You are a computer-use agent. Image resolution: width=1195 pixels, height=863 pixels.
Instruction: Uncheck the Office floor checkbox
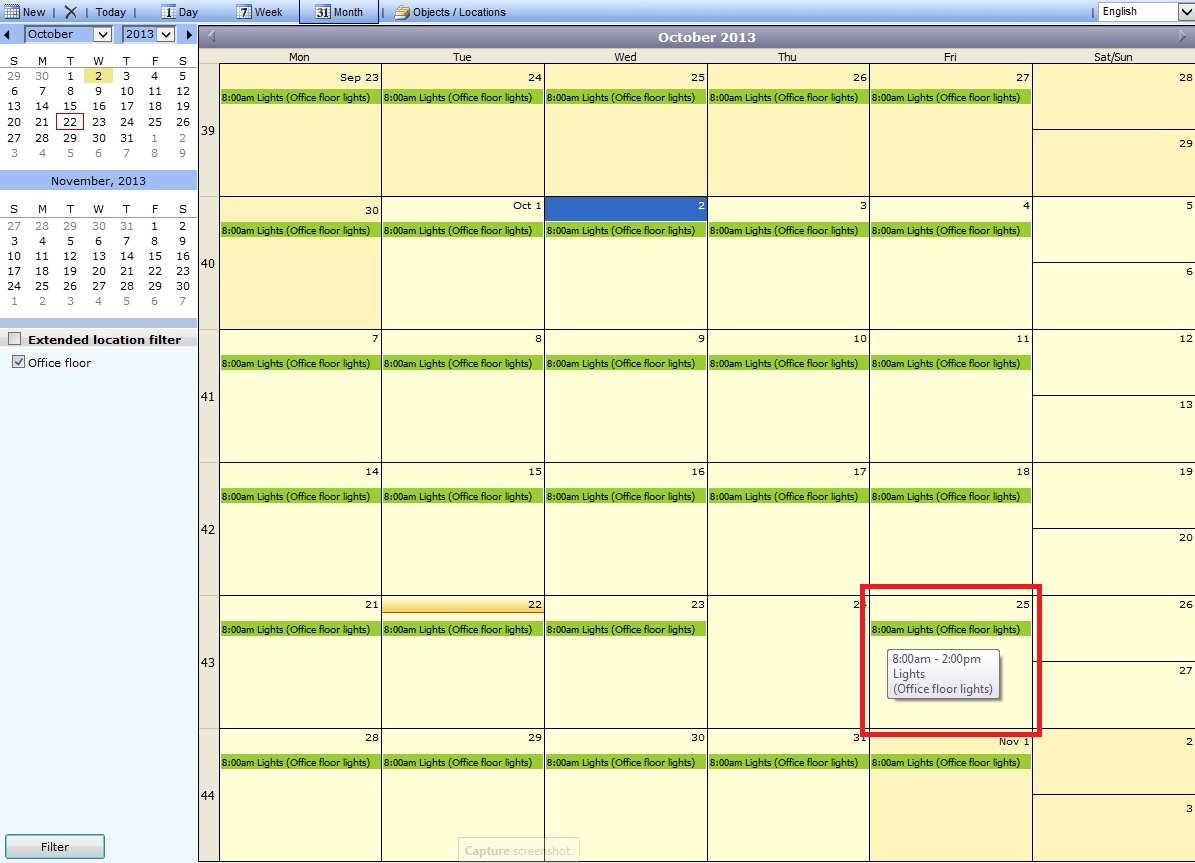18,362
